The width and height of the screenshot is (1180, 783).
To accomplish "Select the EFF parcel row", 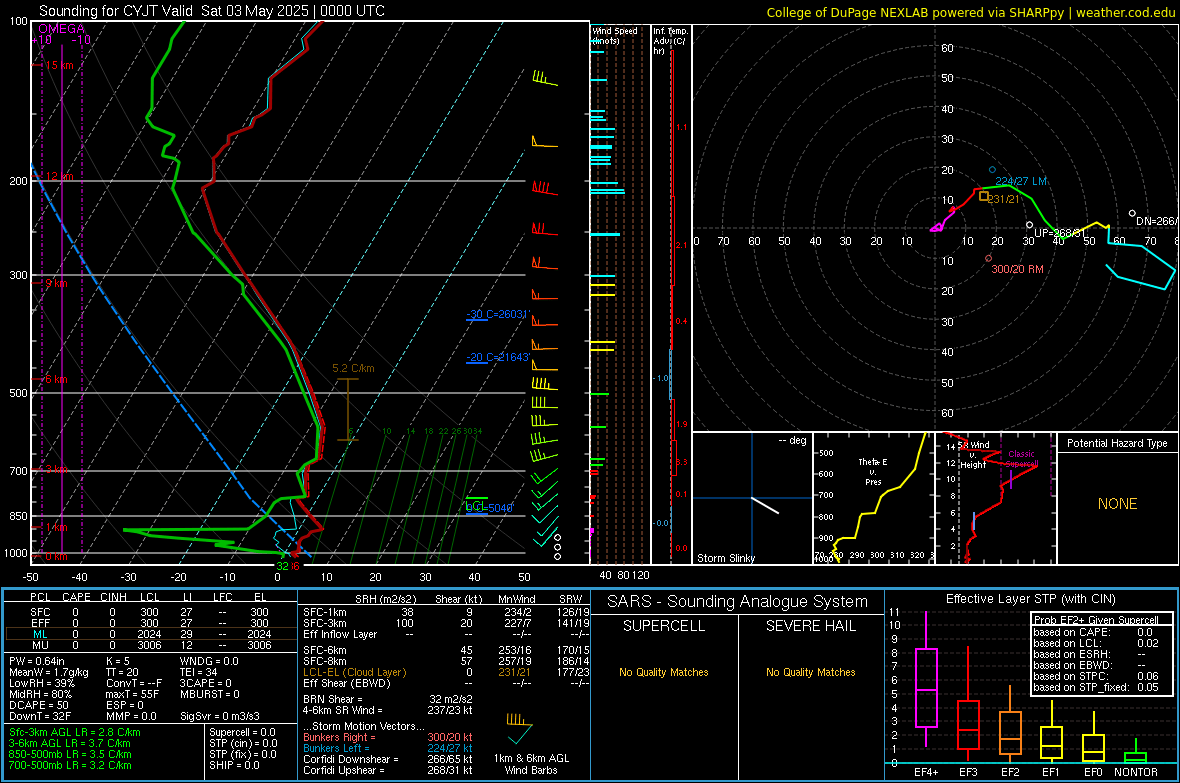I will pos(151,623).
